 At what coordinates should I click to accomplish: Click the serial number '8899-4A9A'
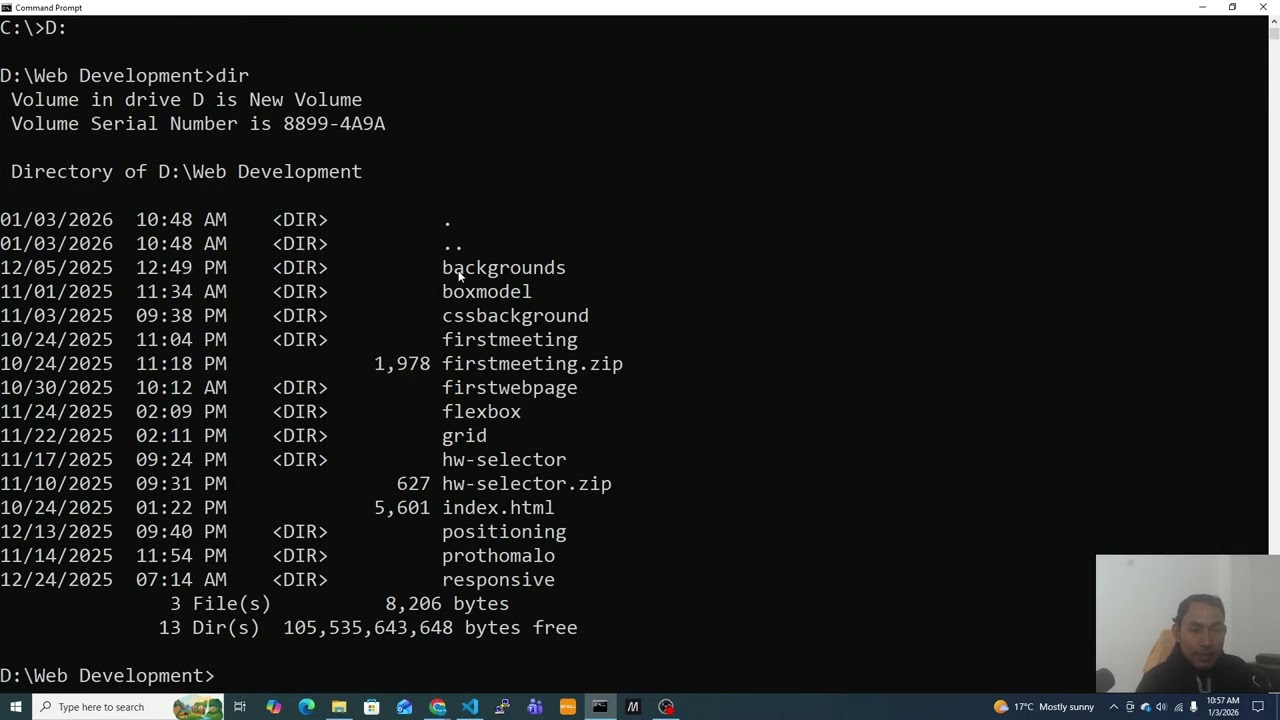(x=334, y=124)
